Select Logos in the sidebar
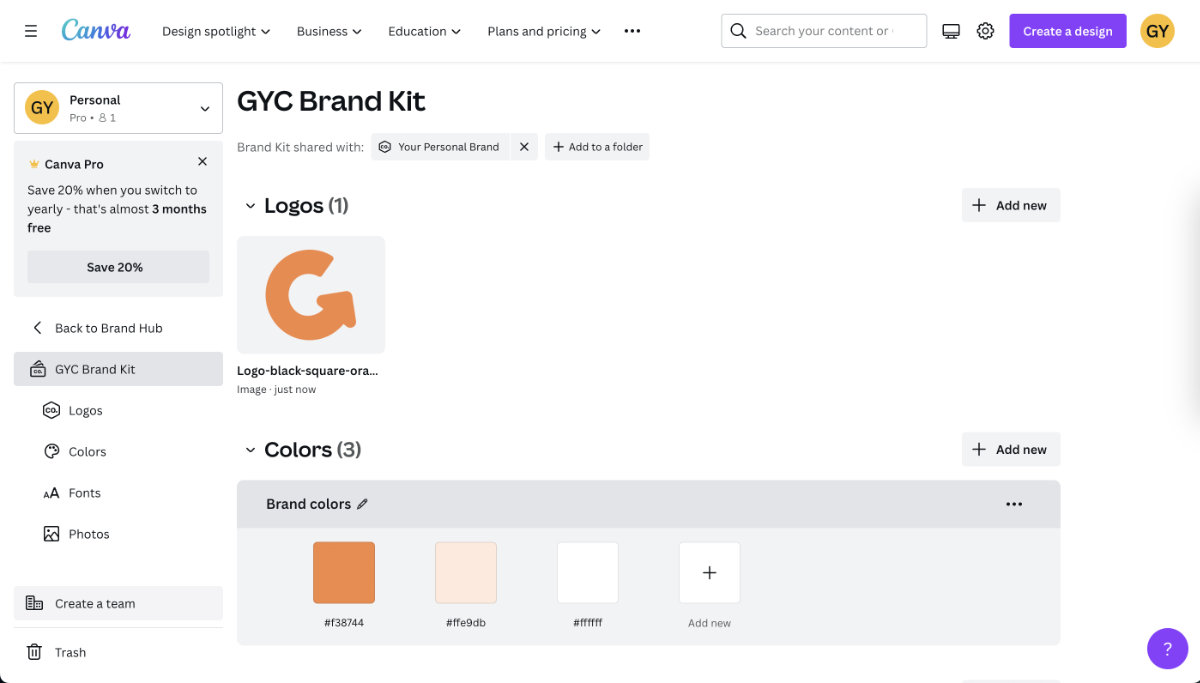Image resolution: width=1200 pixels, height=683 pixels. pos(118,410)
